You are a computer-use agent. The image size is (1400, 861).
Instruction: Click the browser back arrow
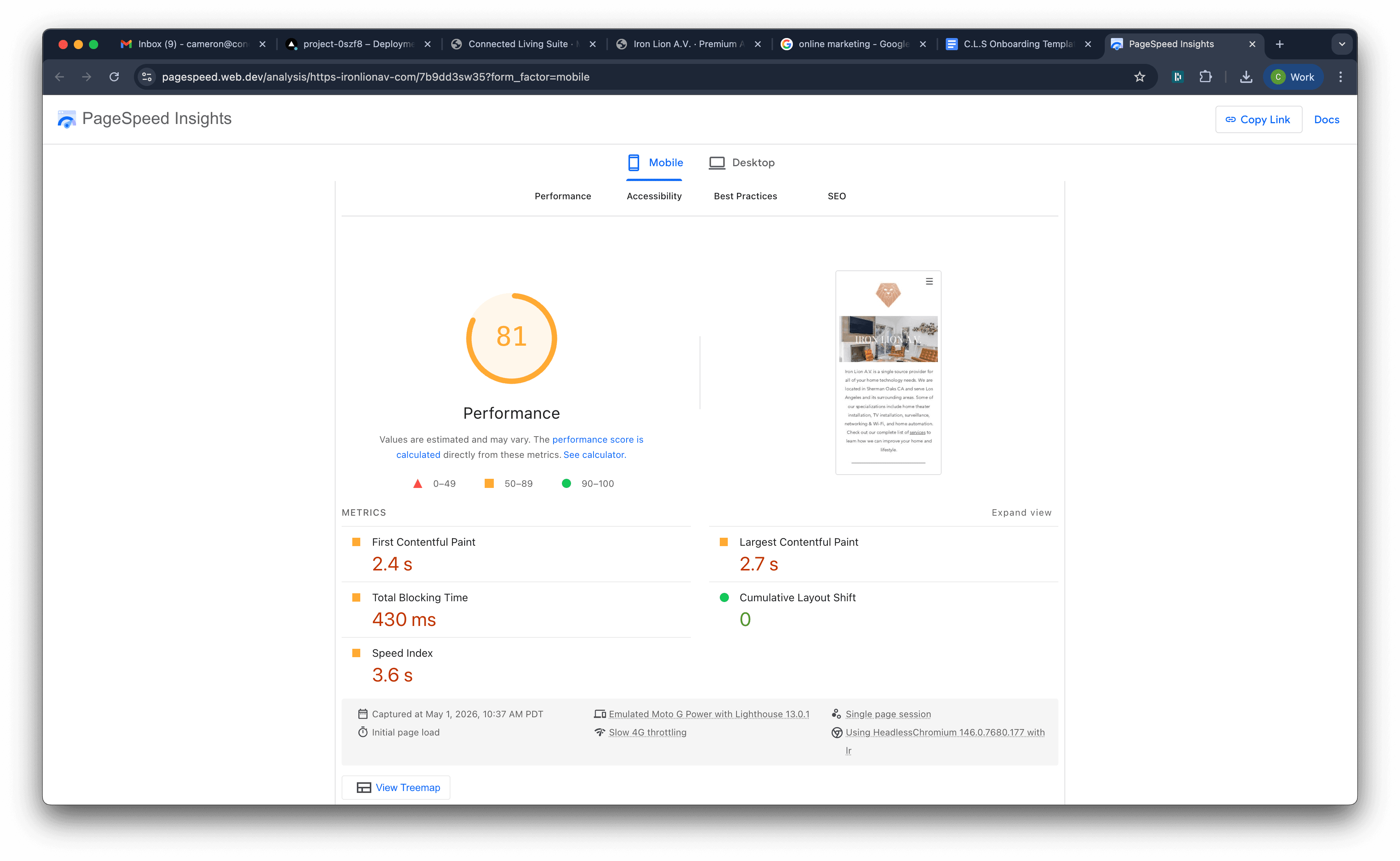59,77
